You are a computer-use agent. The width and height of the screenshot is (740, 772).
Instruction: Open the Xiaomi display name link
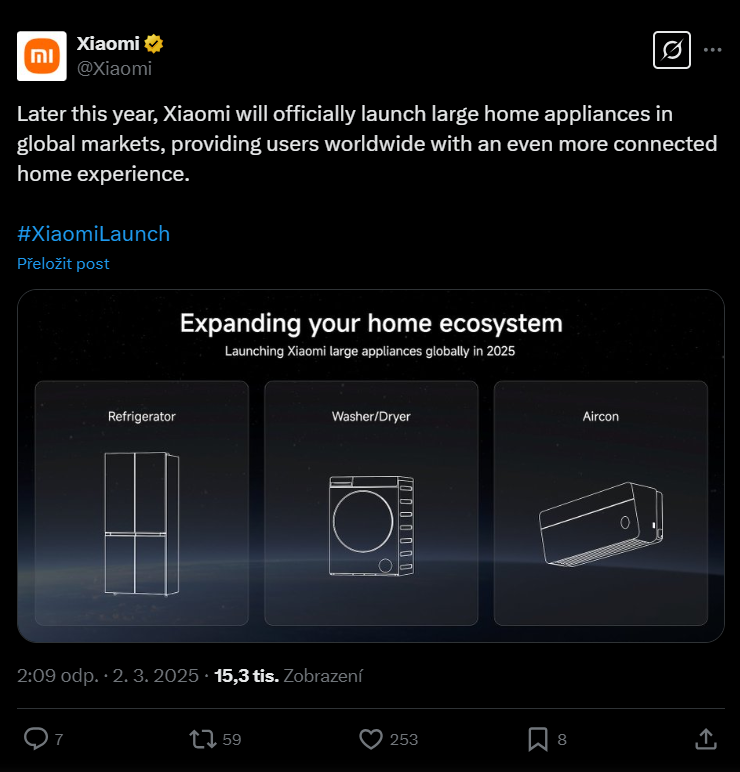pos(110,43)
